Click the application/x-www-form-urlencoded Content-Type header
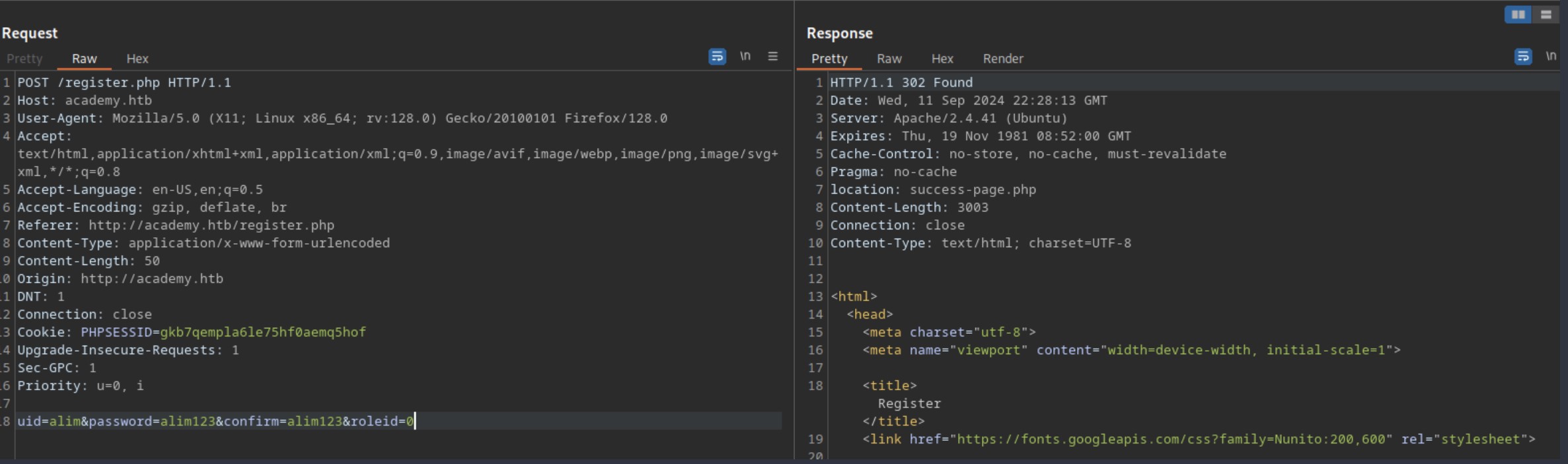The width and height of the screenshot is (1568, 464). [204, 243]
